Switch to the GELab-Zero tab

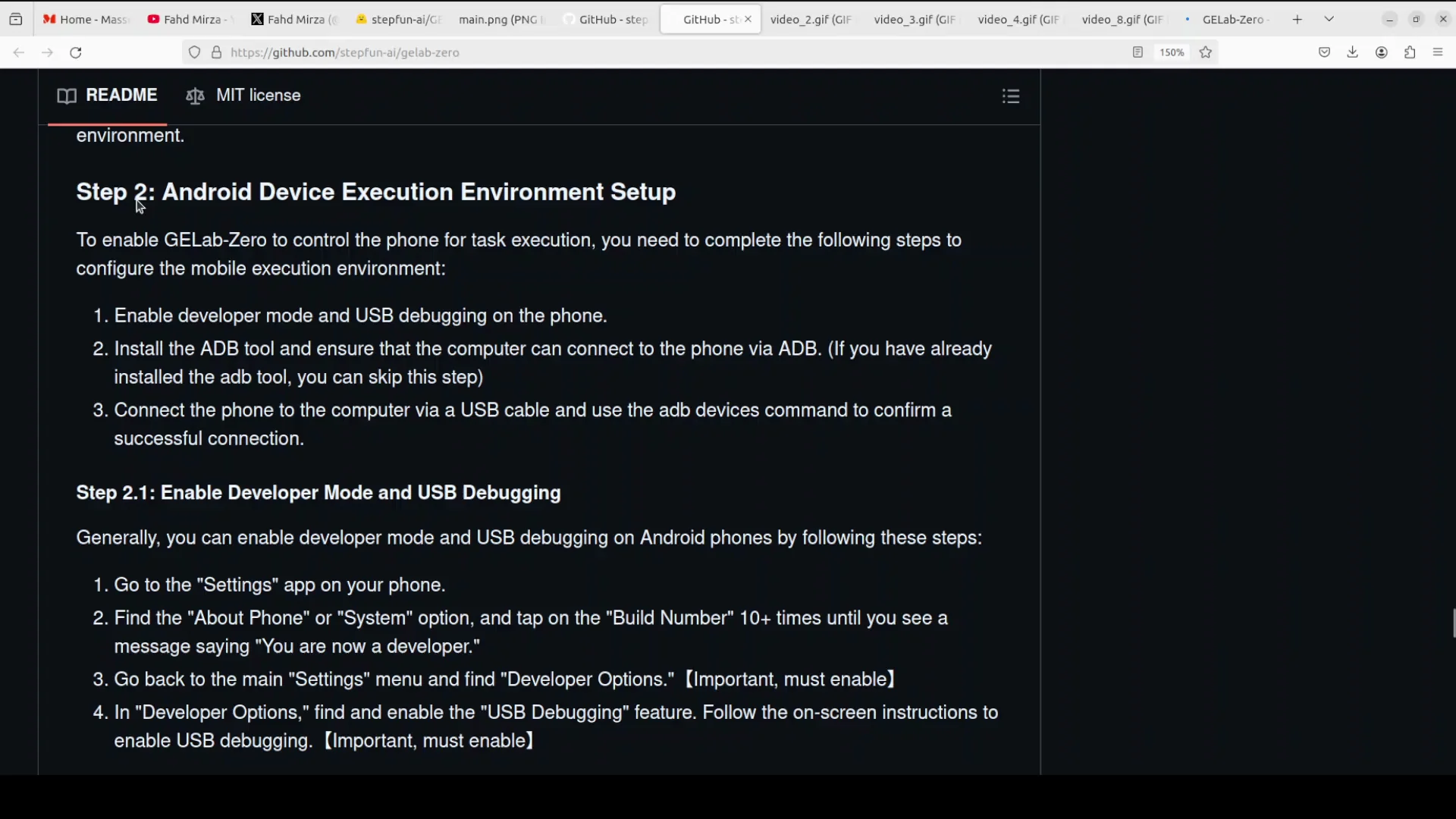tap(1234, 19)
